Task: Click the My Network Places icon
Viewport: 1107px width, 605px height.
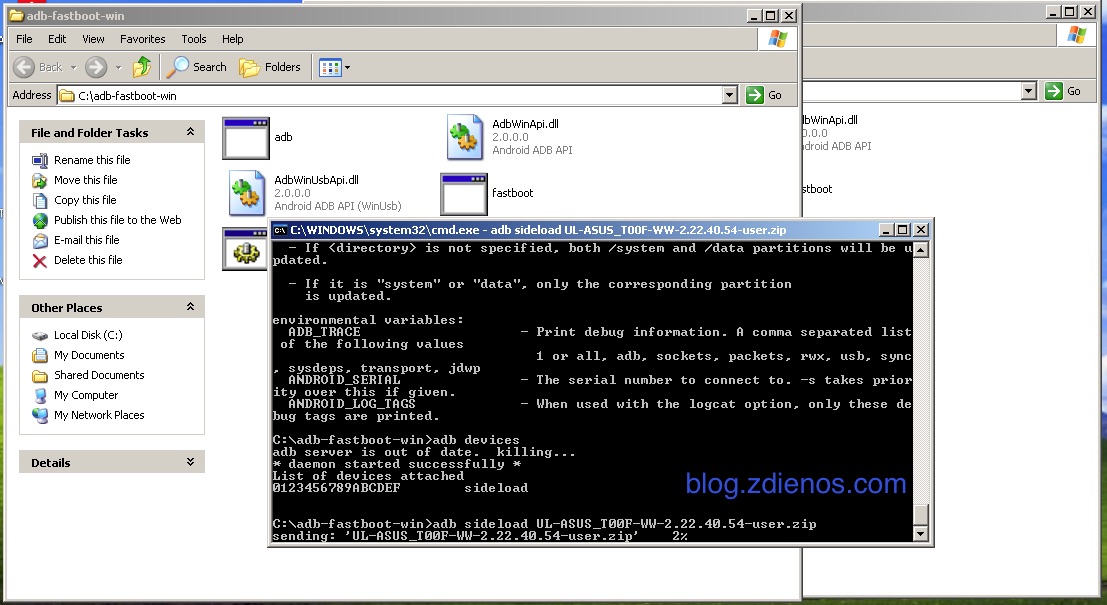Action: click(40, 415)
